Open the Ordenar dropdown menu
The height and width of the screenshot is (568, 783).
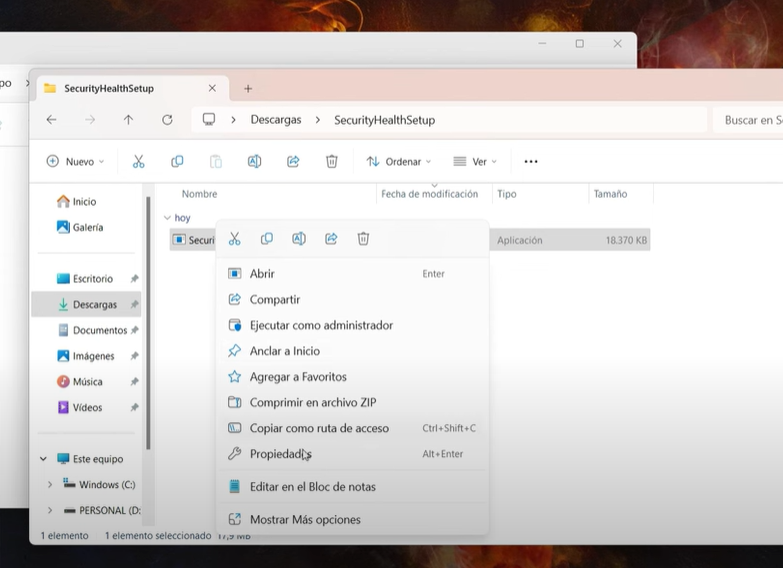tap(398, 161)
